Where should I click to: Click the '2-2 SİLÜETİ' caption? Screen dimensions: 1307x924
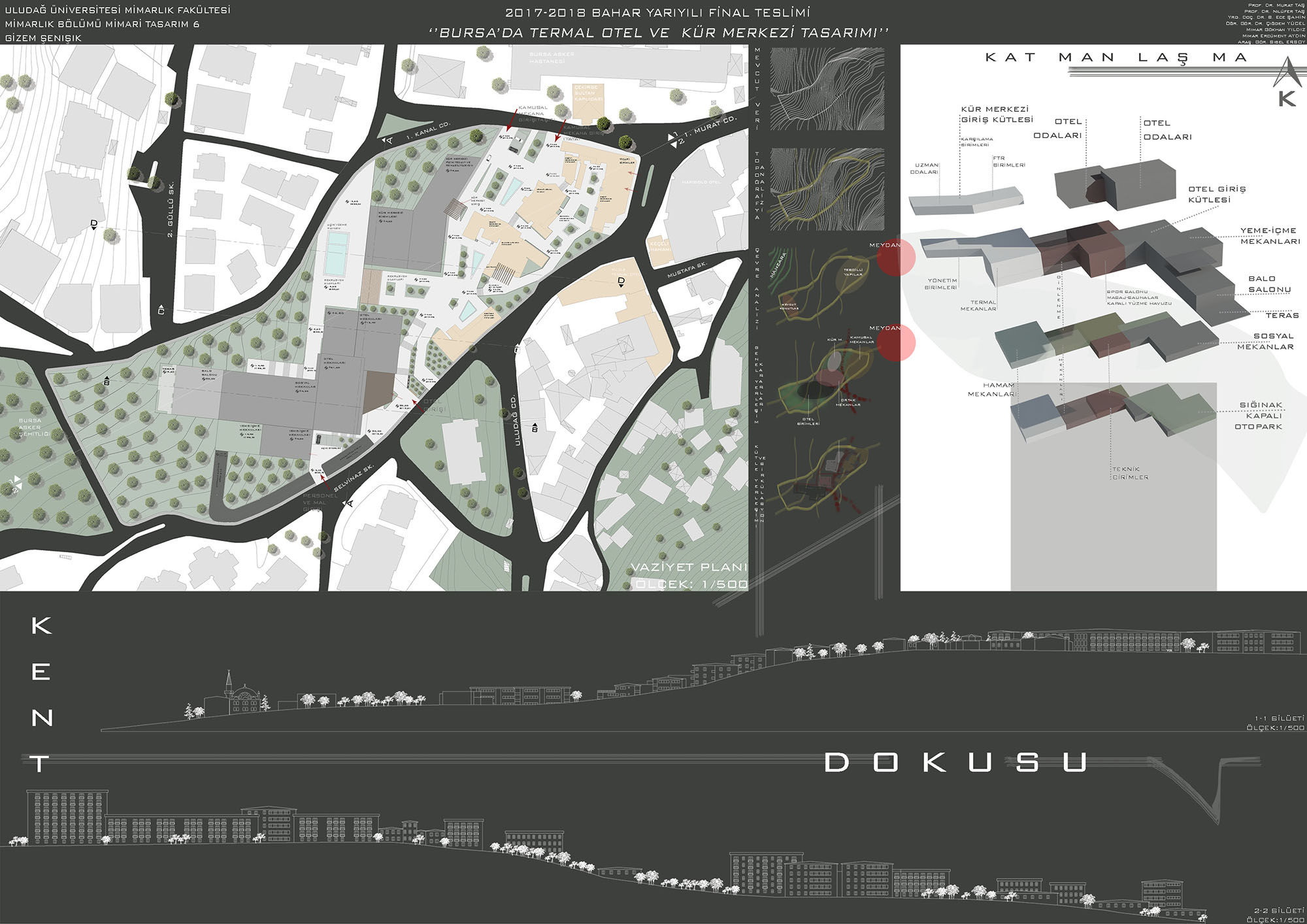point(1279,910)
